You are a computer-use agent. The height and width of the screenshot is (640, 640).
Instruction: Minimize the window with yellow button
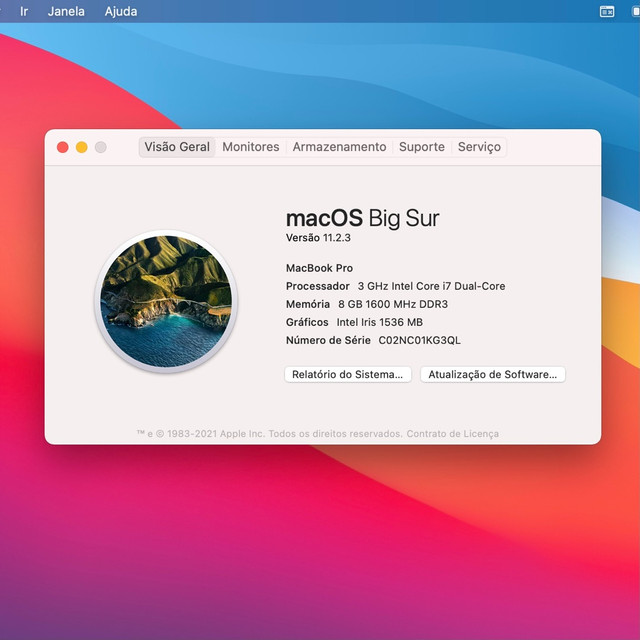point(82,147)
